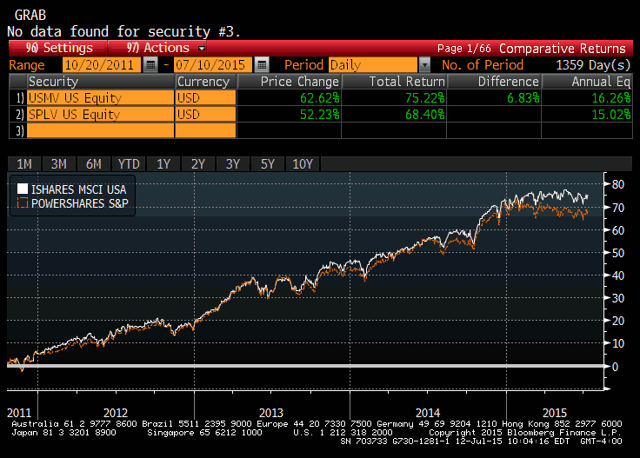Select the 10Y time range tab
Image resolution: width=640 pixels, height=458 pixels.
(x=302, y=164)
